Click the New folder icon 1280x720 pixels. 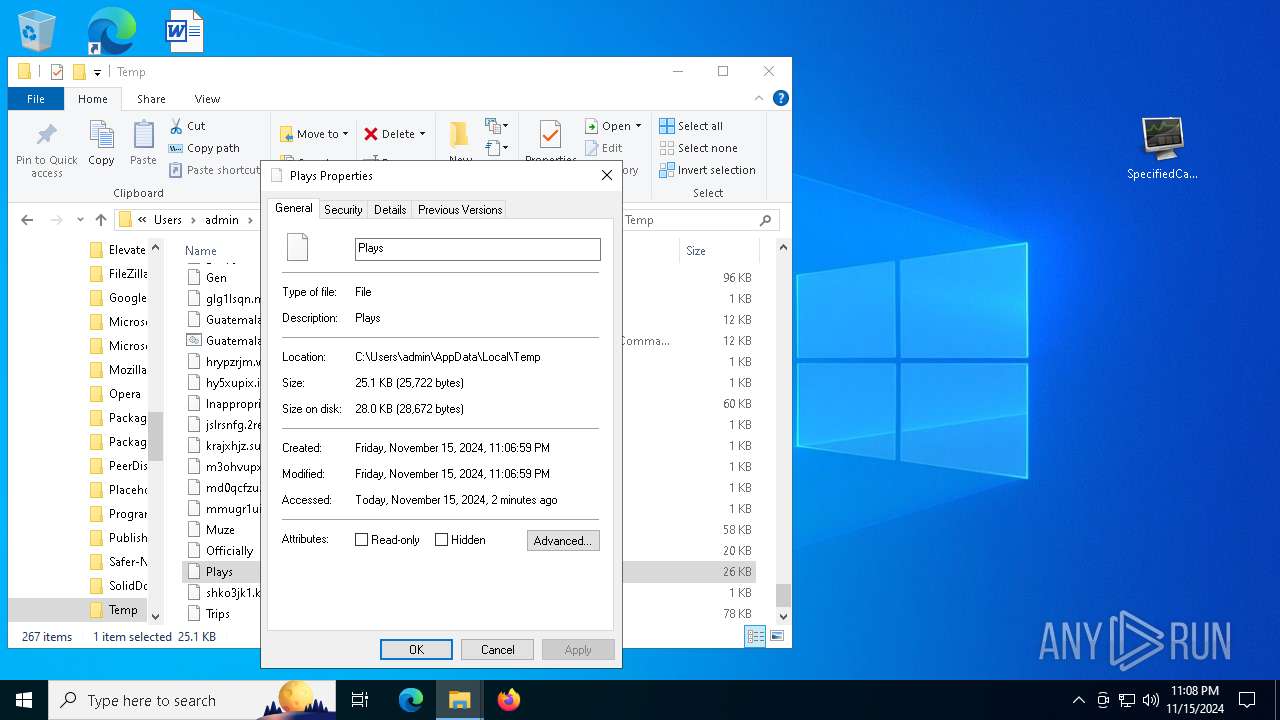pos(459,135)
